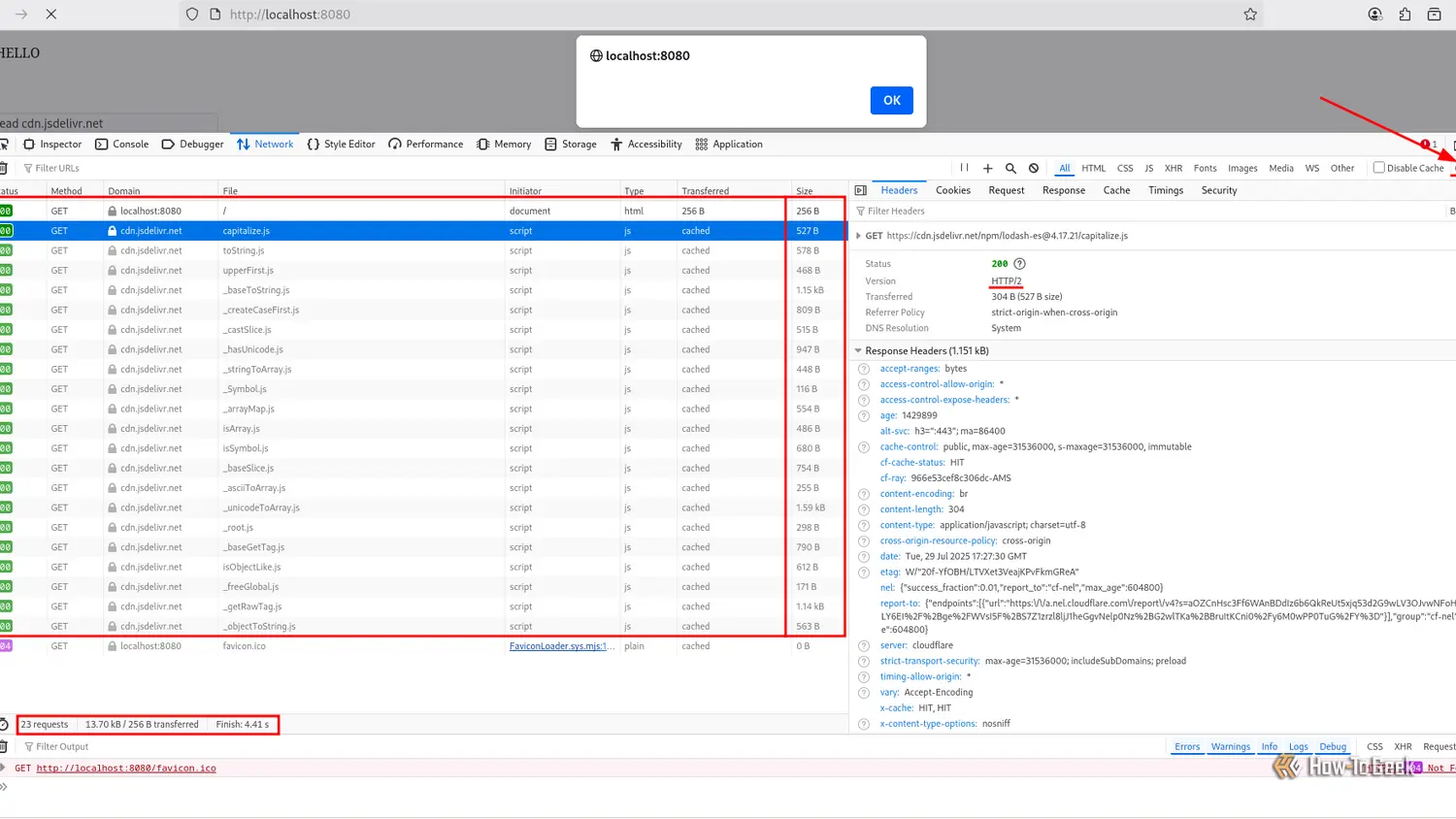
Task: Select the toString.js request row
Action: point(422,250)
